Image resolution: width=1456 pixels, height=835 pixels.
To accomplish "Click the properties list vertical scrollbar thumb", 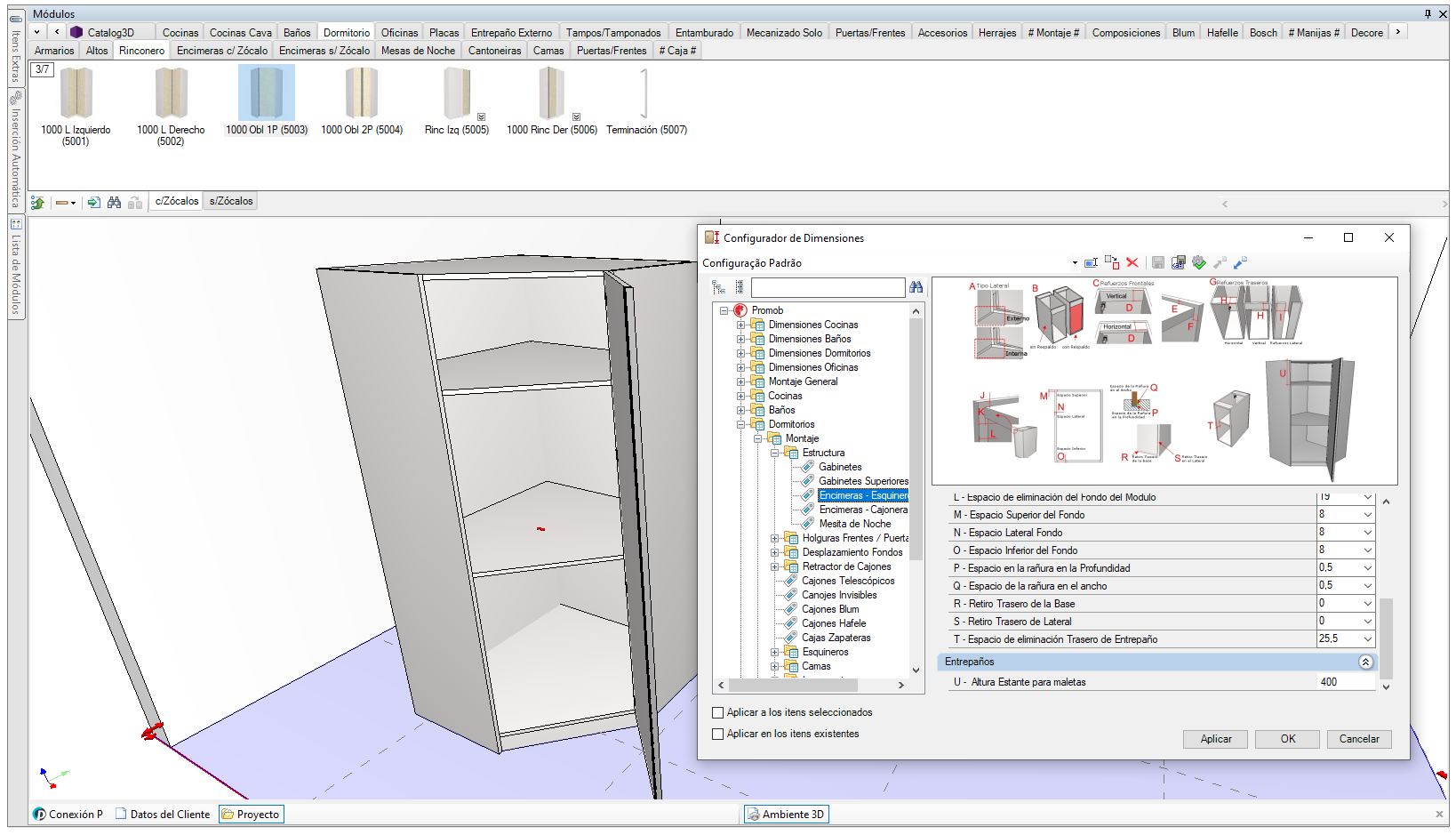I will (x=1387, y=638).
